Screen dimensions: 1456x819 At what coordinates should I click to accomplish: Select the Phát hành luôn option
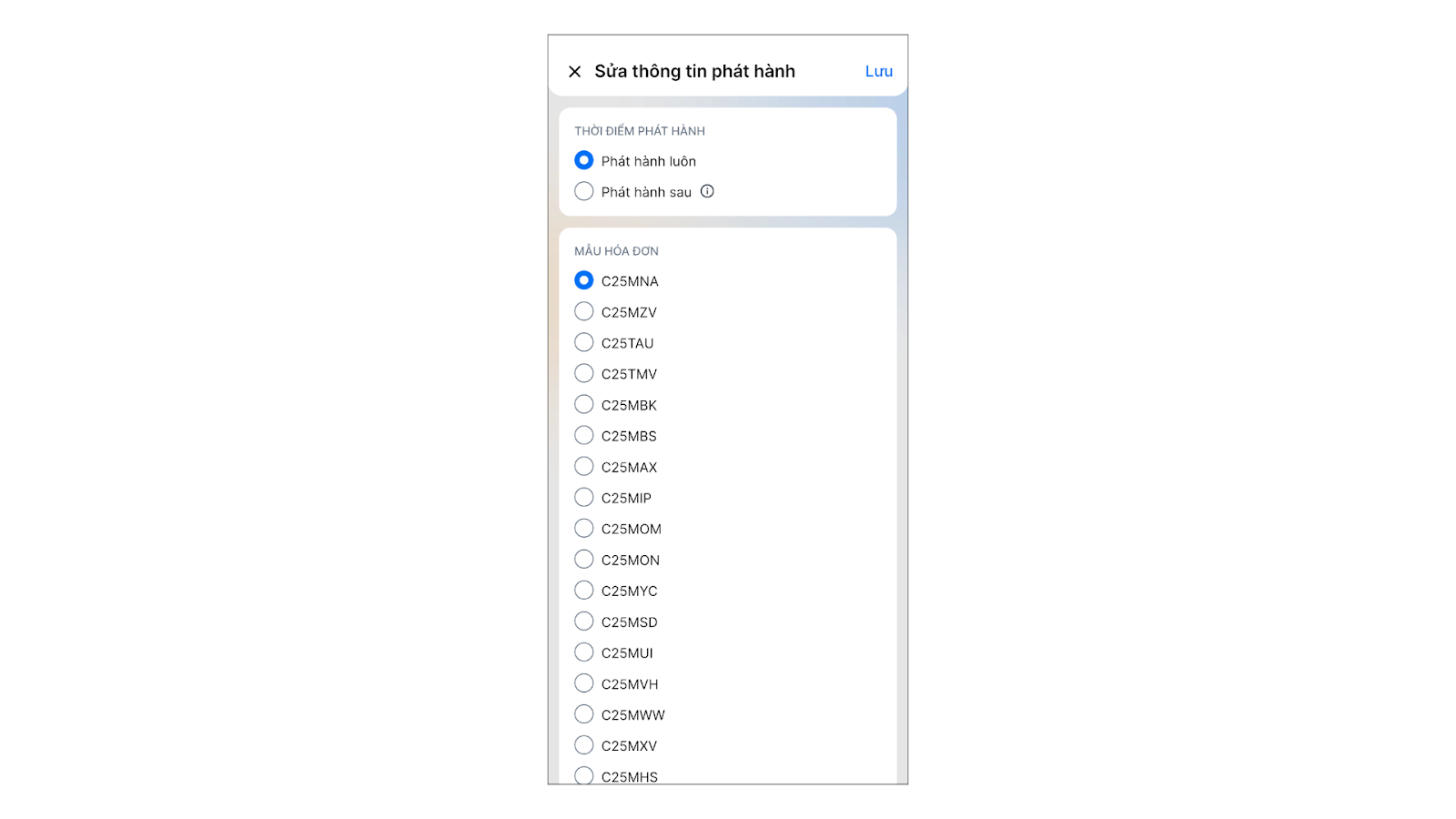tap(584, 160)
